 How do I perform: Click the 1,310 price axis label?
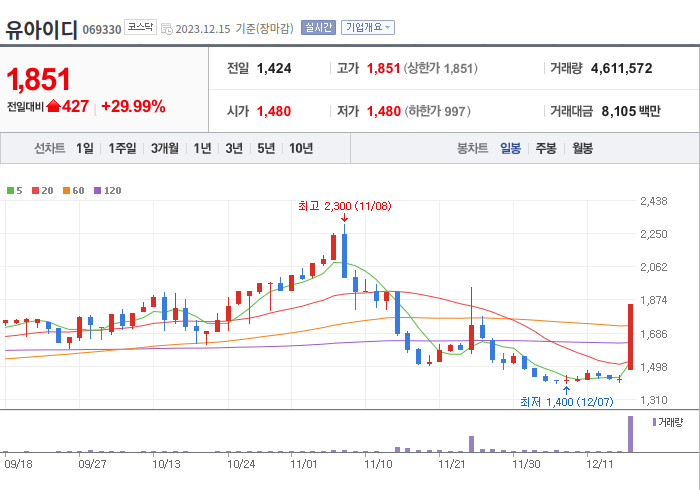coord(654,400)
